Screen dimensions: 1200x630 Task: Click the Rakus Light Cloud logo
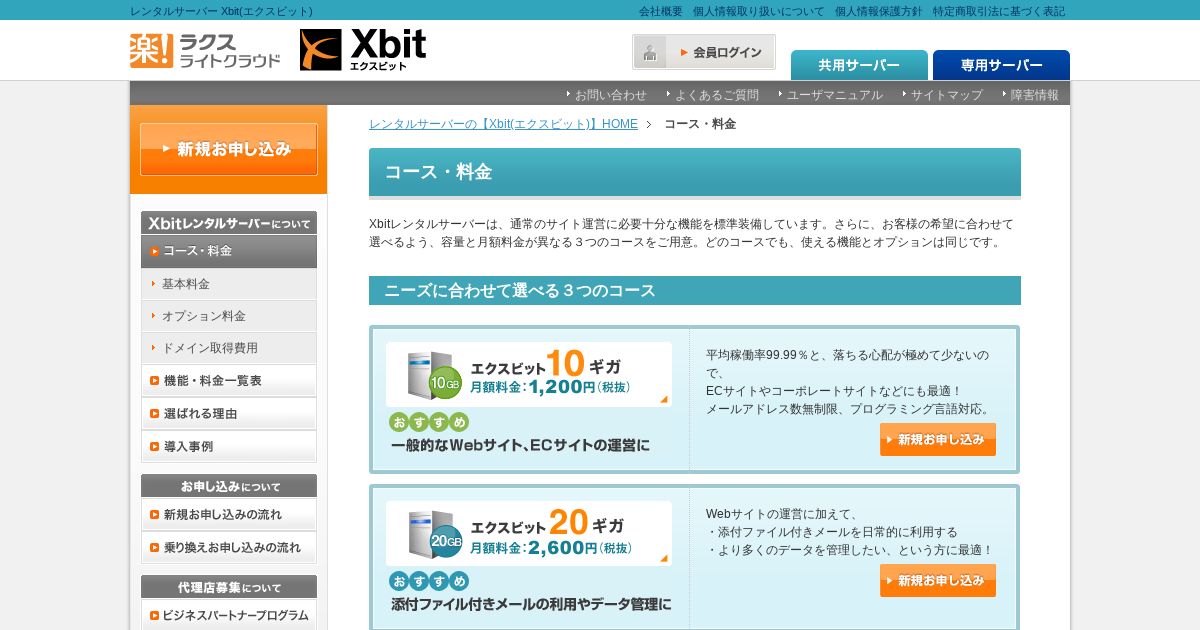205,50
